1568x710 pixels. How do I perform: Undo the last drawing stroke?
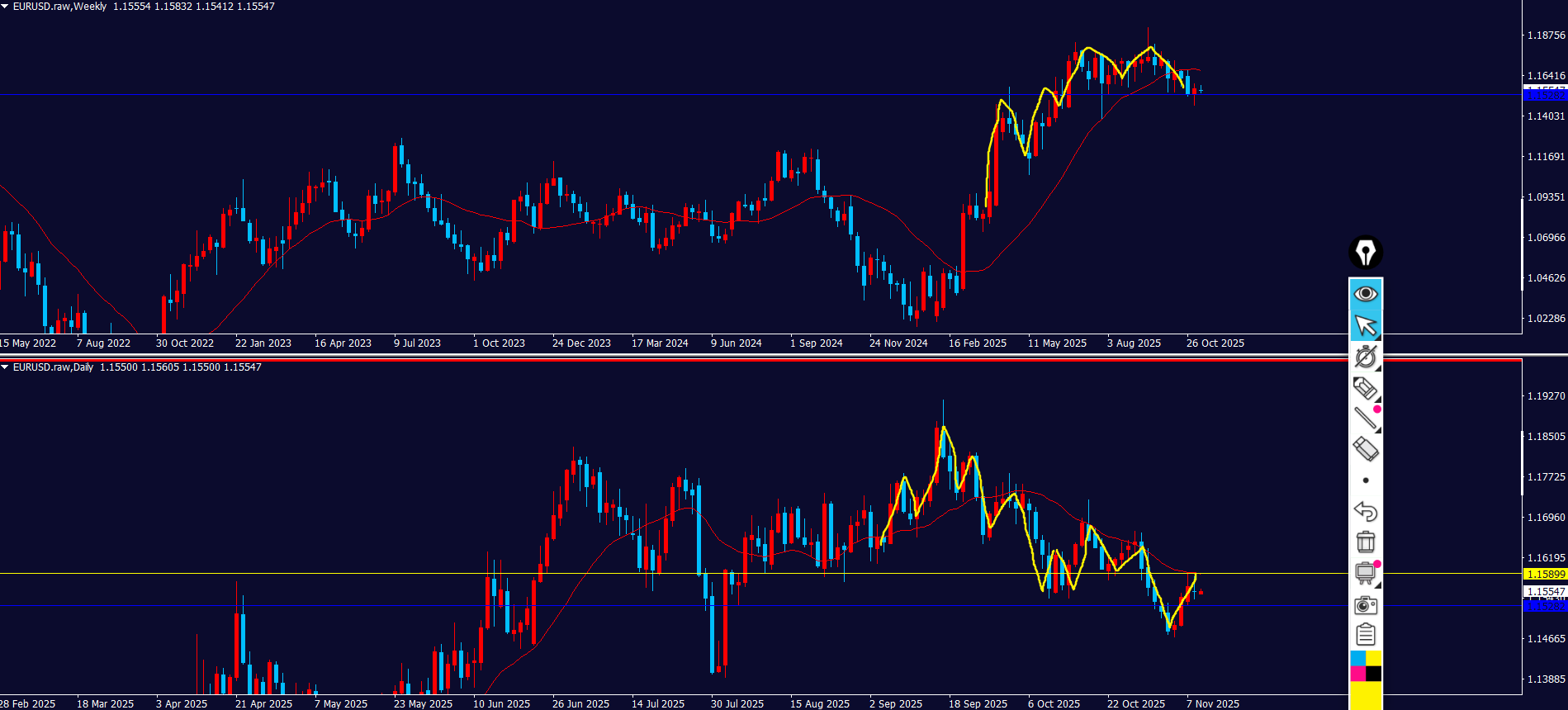tap(1366, 512)
